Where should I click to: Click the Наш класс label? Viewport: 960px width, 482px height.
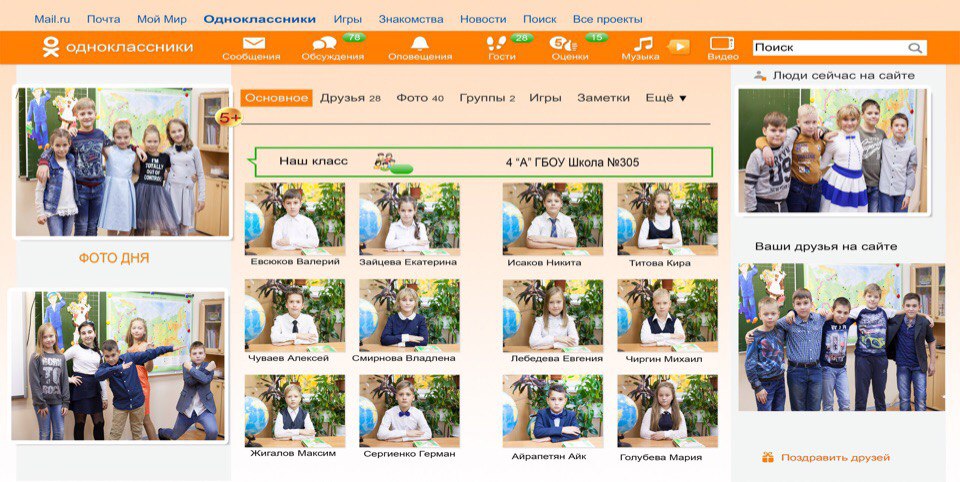point(313,161)
